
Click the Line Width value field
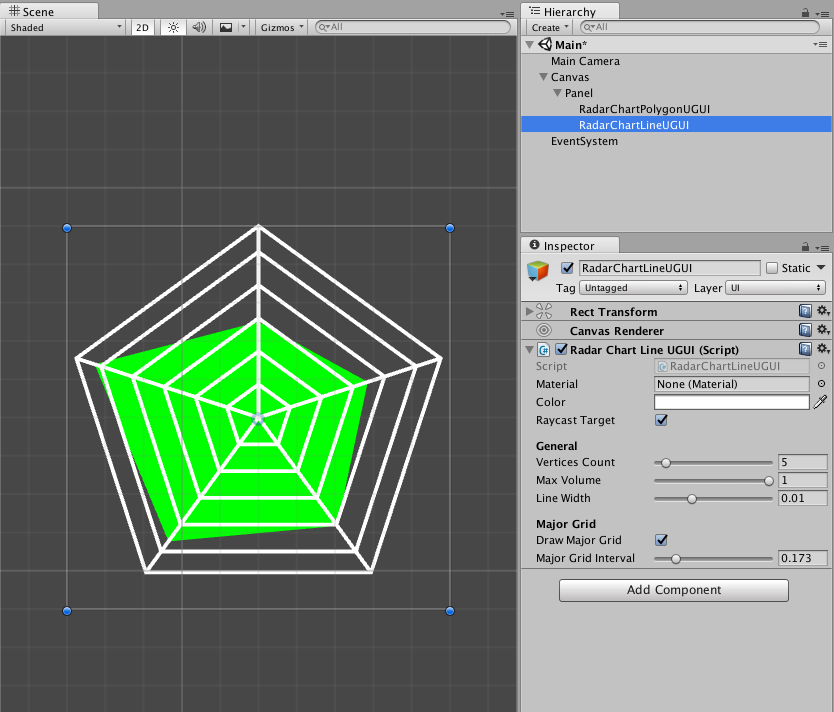coord(803,498)
